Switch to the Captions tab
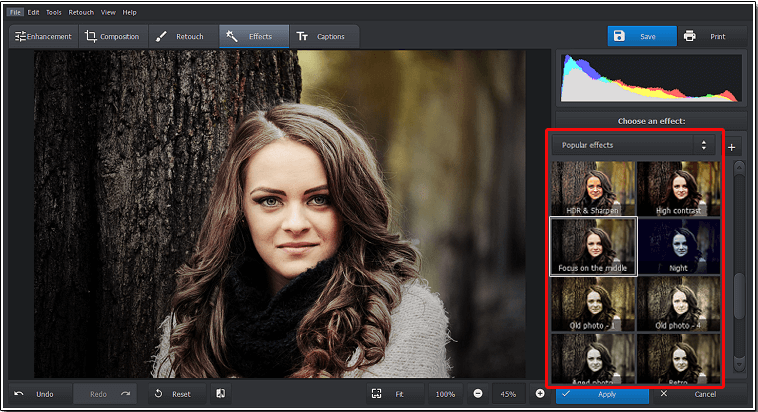The width and height of the screenshot is (758, 412). (x=324, y=36)
